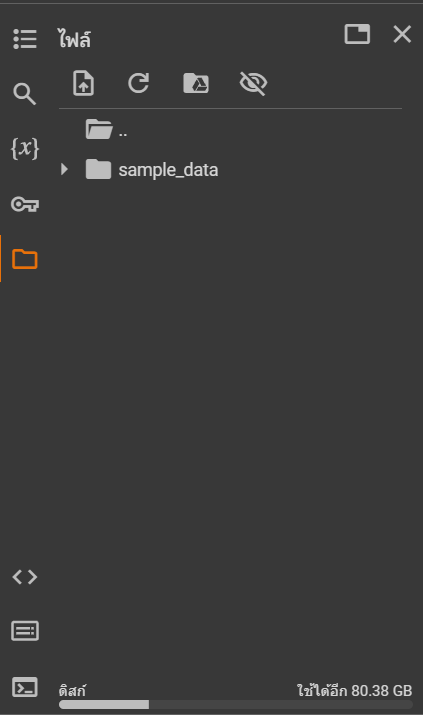
Task: Open the code snippets panel
Action: [x=25, y=577]
